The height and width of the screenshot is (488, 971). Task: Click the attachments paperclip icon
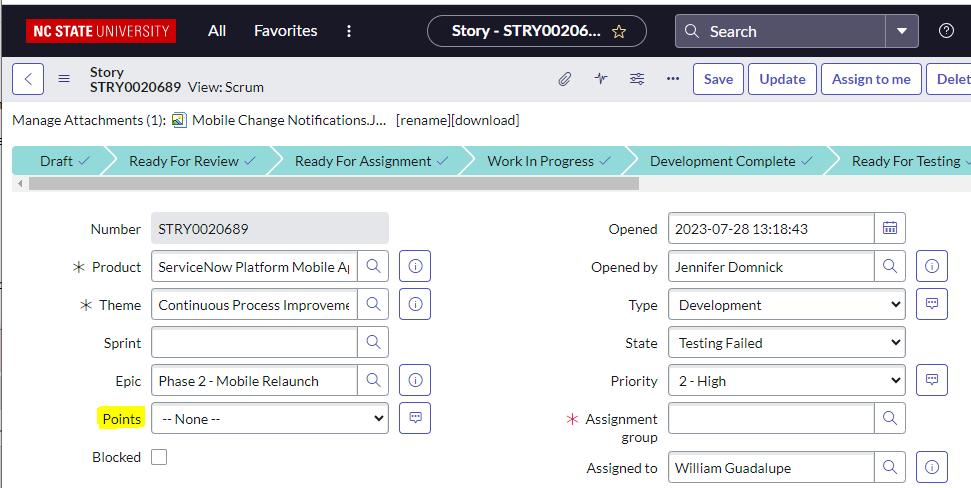[565, 79]
